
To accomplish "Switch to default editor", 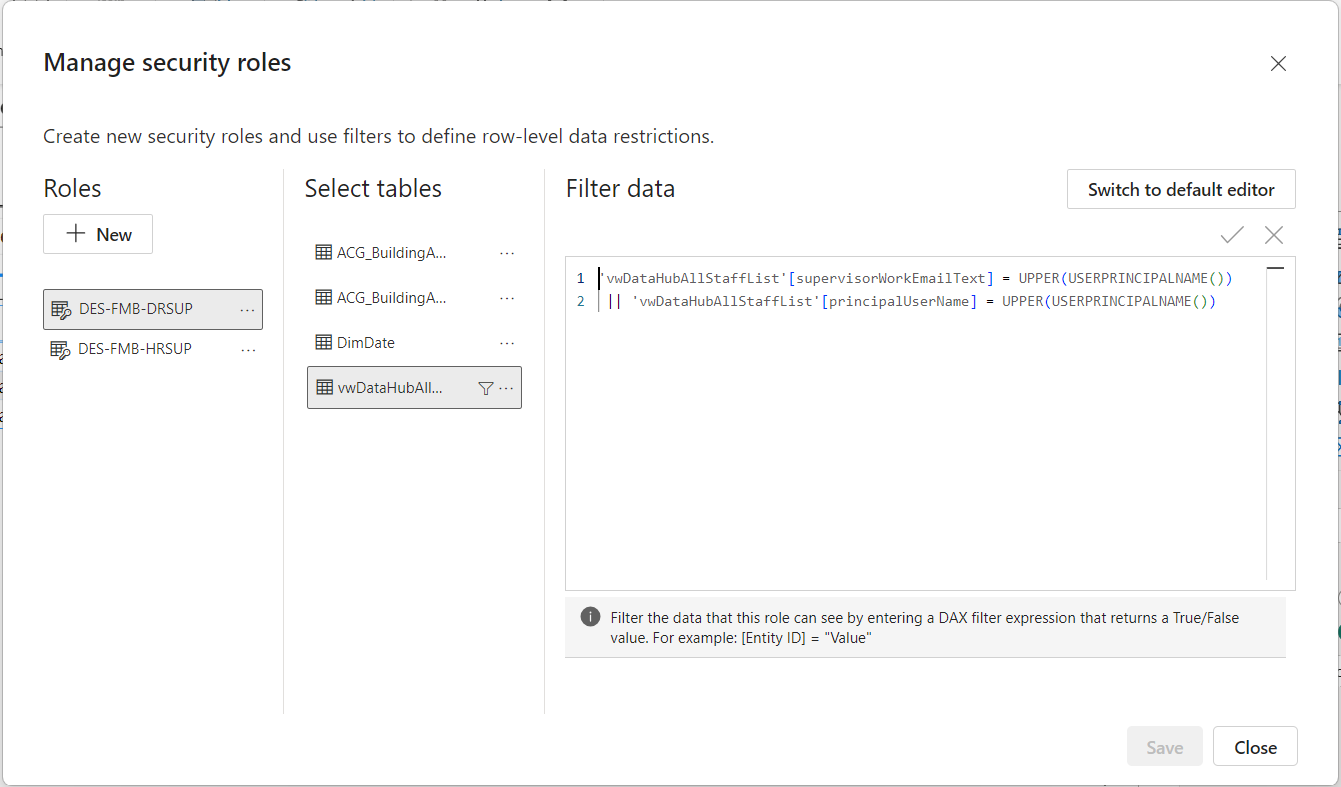I will click(x=1181, y=189).
